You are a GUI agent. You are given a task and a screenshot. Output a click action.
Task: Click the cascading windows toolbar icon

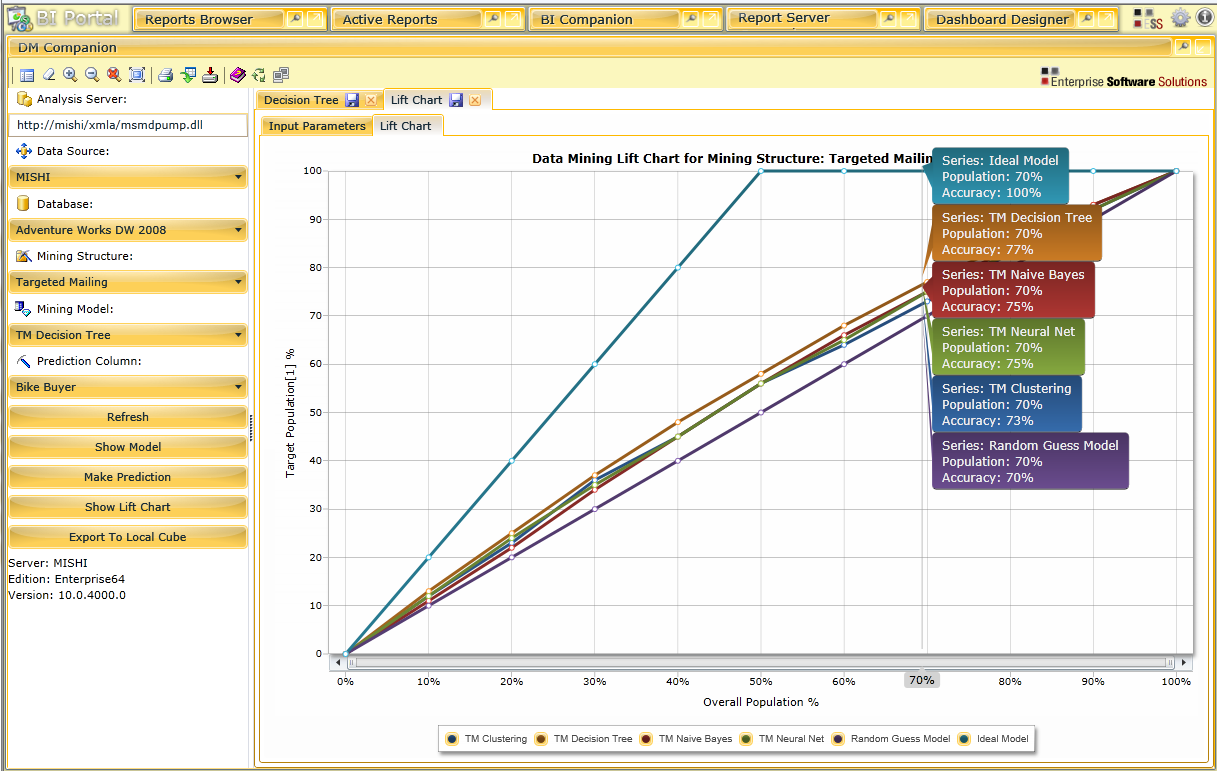click(281, 75)
